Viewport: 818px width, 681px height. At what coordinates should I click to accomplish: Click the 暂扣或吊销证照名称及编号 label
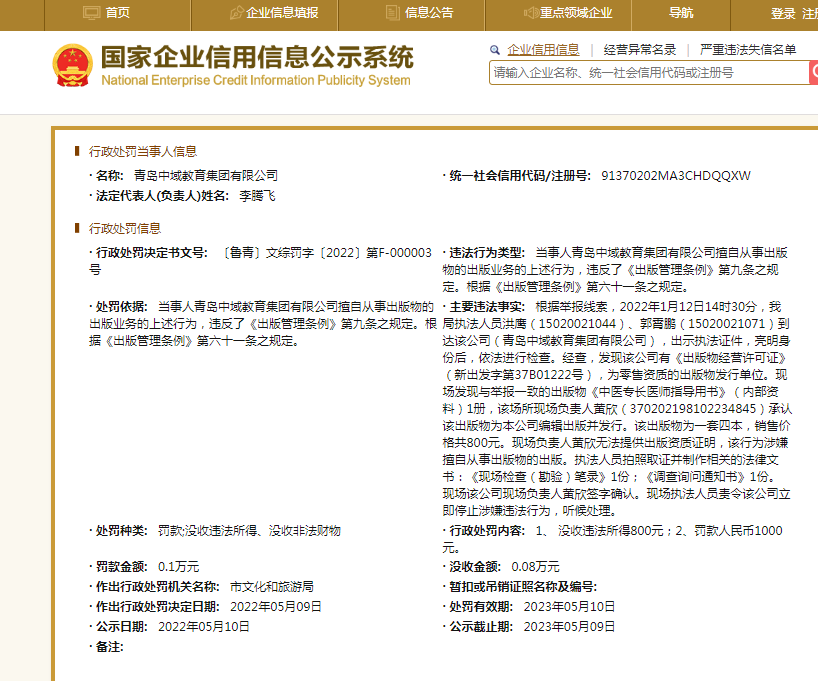coord(523,587)
